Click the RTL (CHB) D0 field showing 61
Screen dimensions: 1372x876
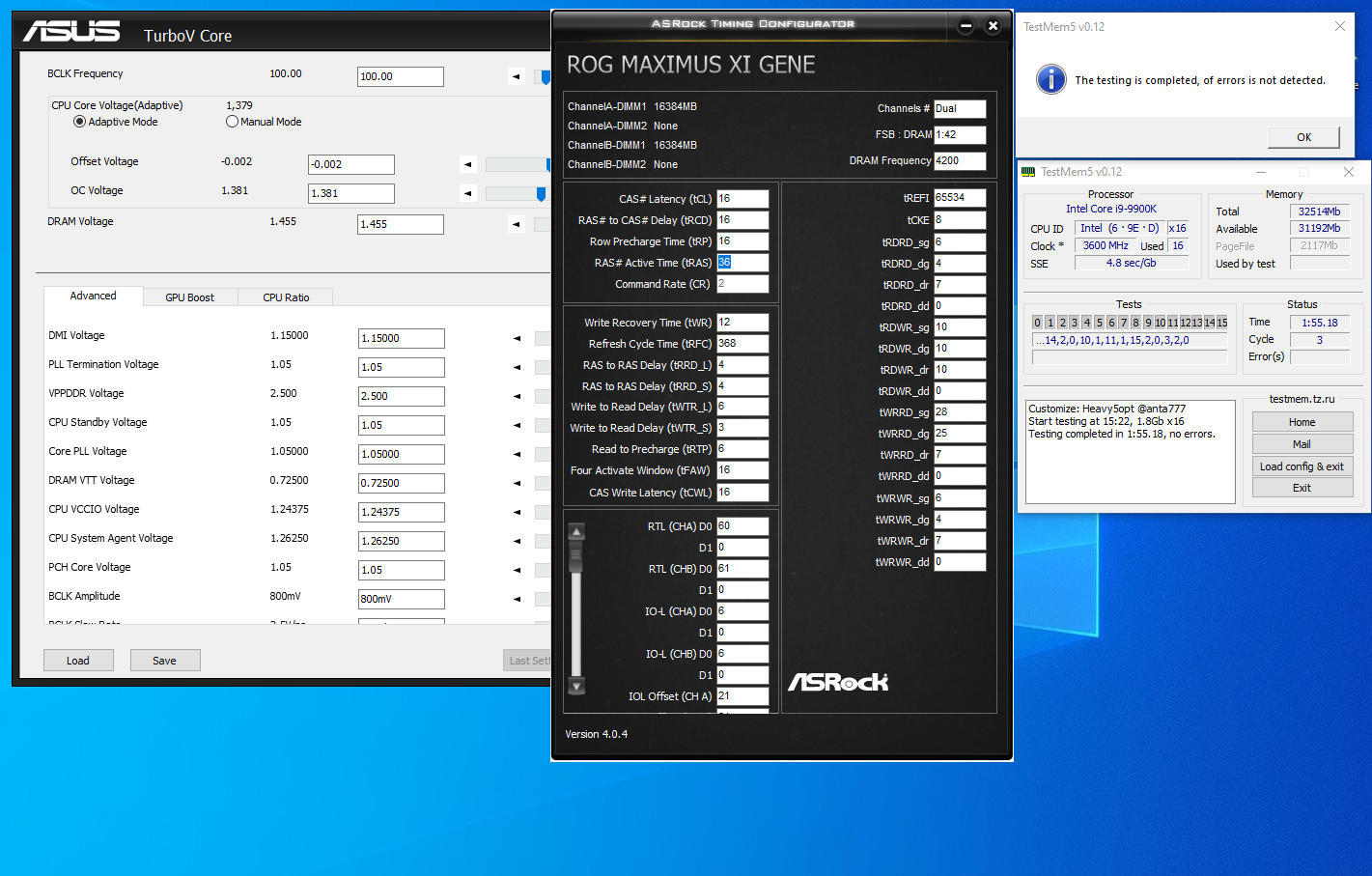[742, 569]
